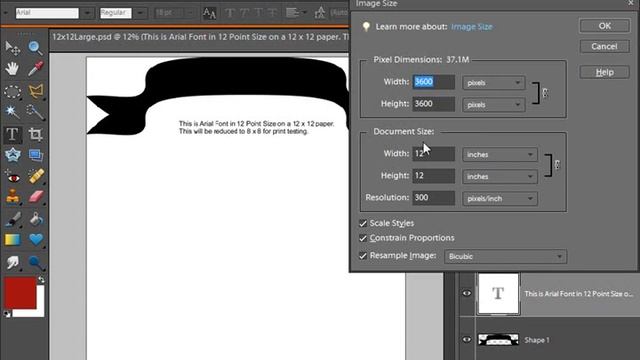Uncheck Constrain Proportions checkbox
Viewport: 640px width, 360px height.
click(363, 238)
